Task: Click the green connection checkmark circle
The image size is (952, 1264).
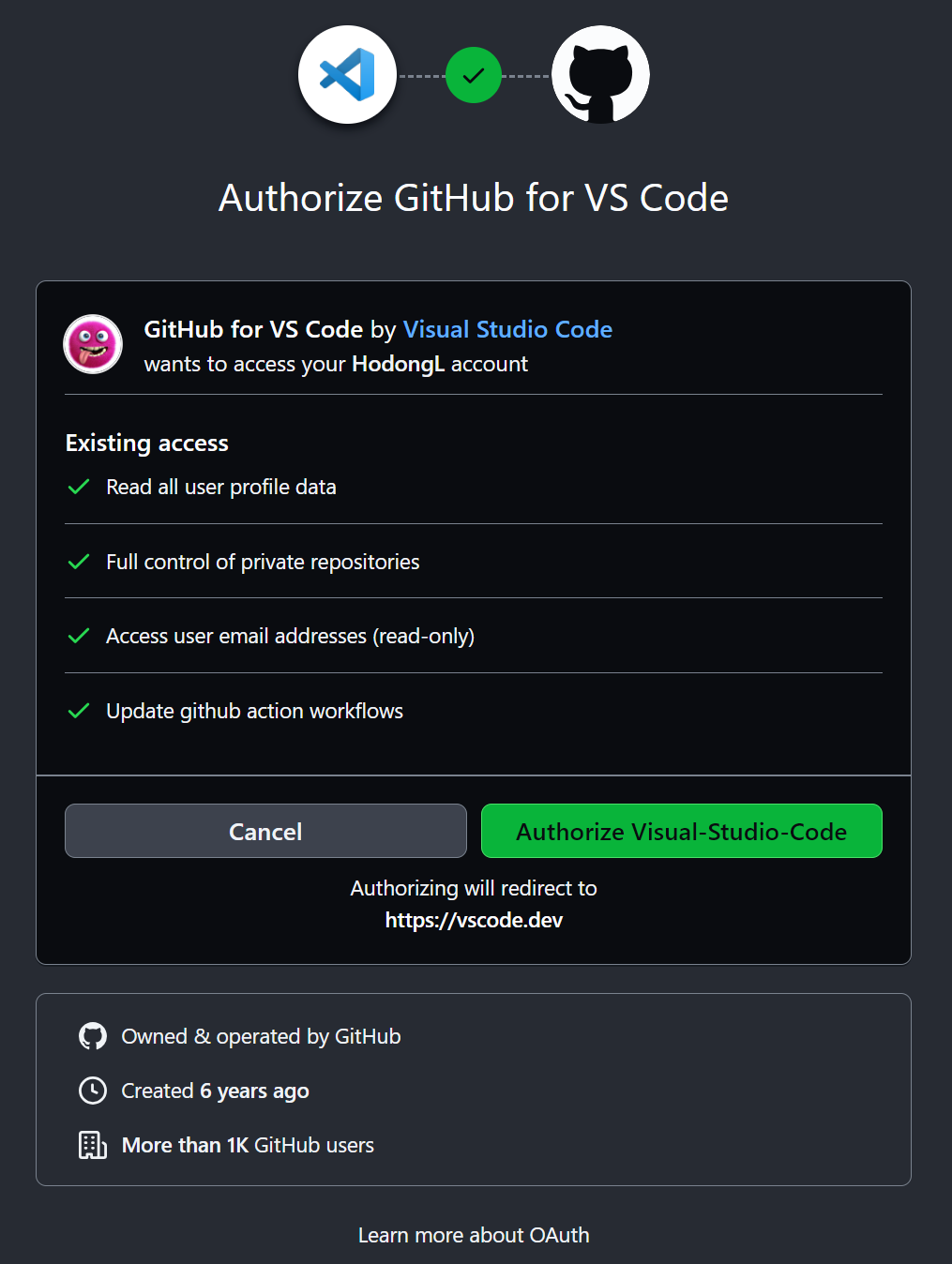Action: (474, 75)
